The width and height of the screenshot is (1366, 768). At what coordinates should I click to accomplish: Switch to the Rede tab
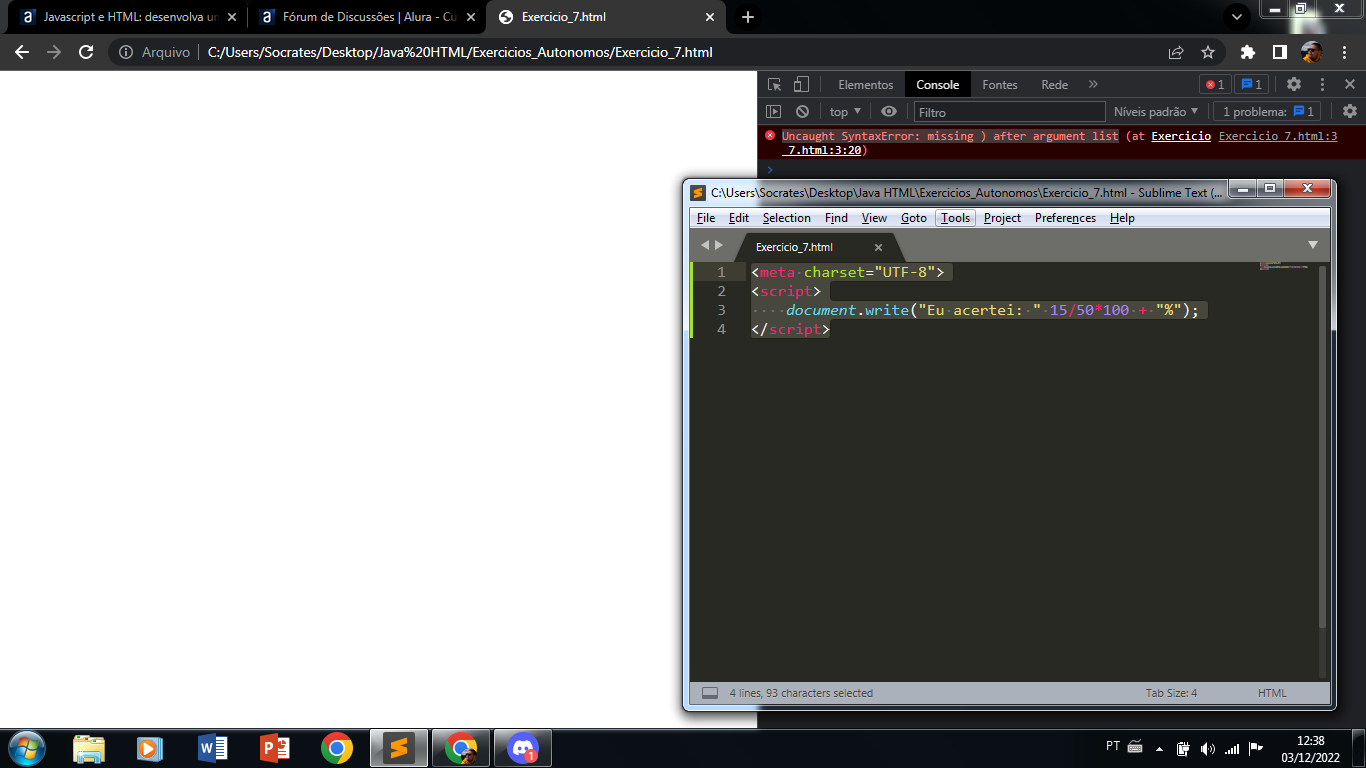[1055, 85]
